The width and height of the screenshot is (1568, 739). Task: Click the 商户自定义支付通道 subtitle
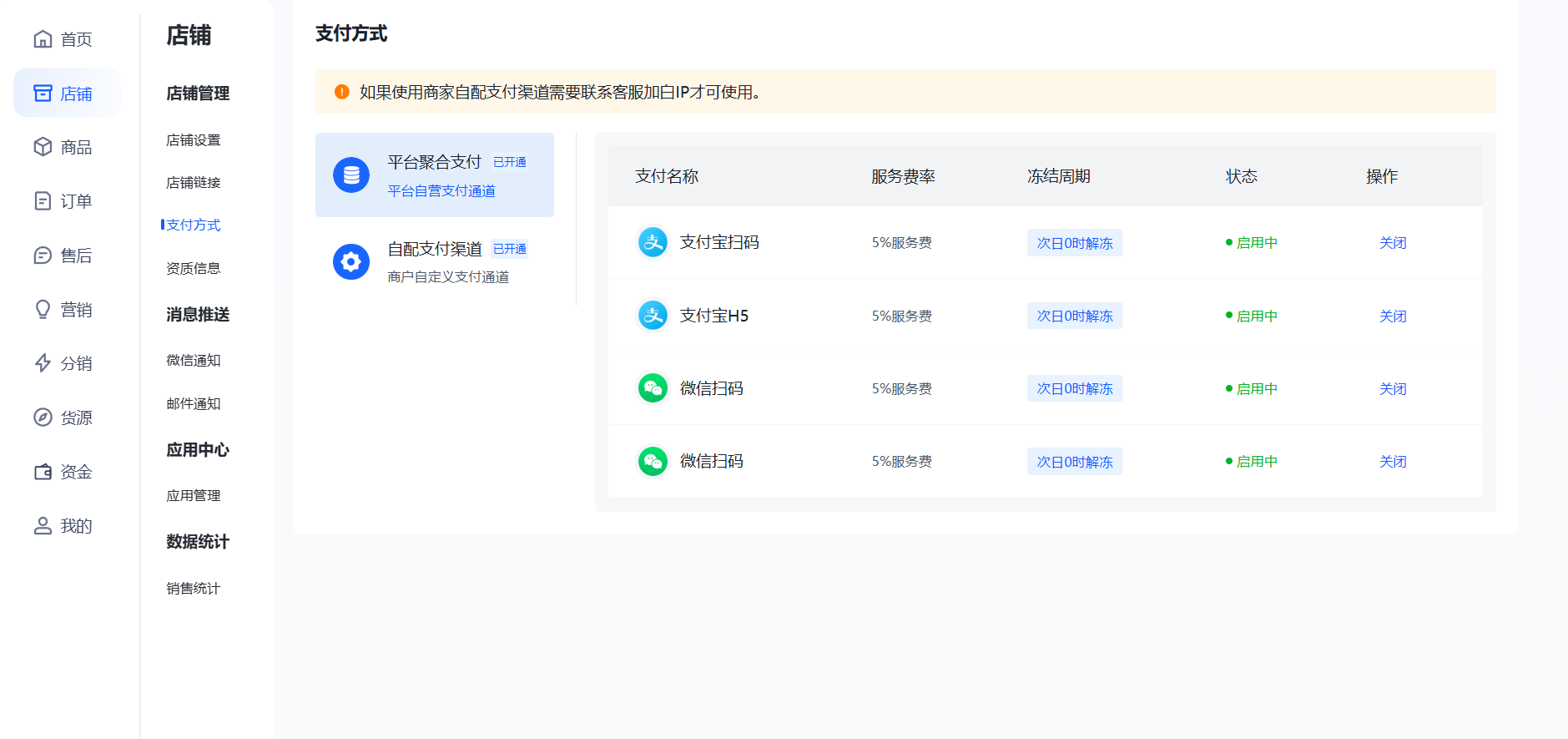[448, 277]
